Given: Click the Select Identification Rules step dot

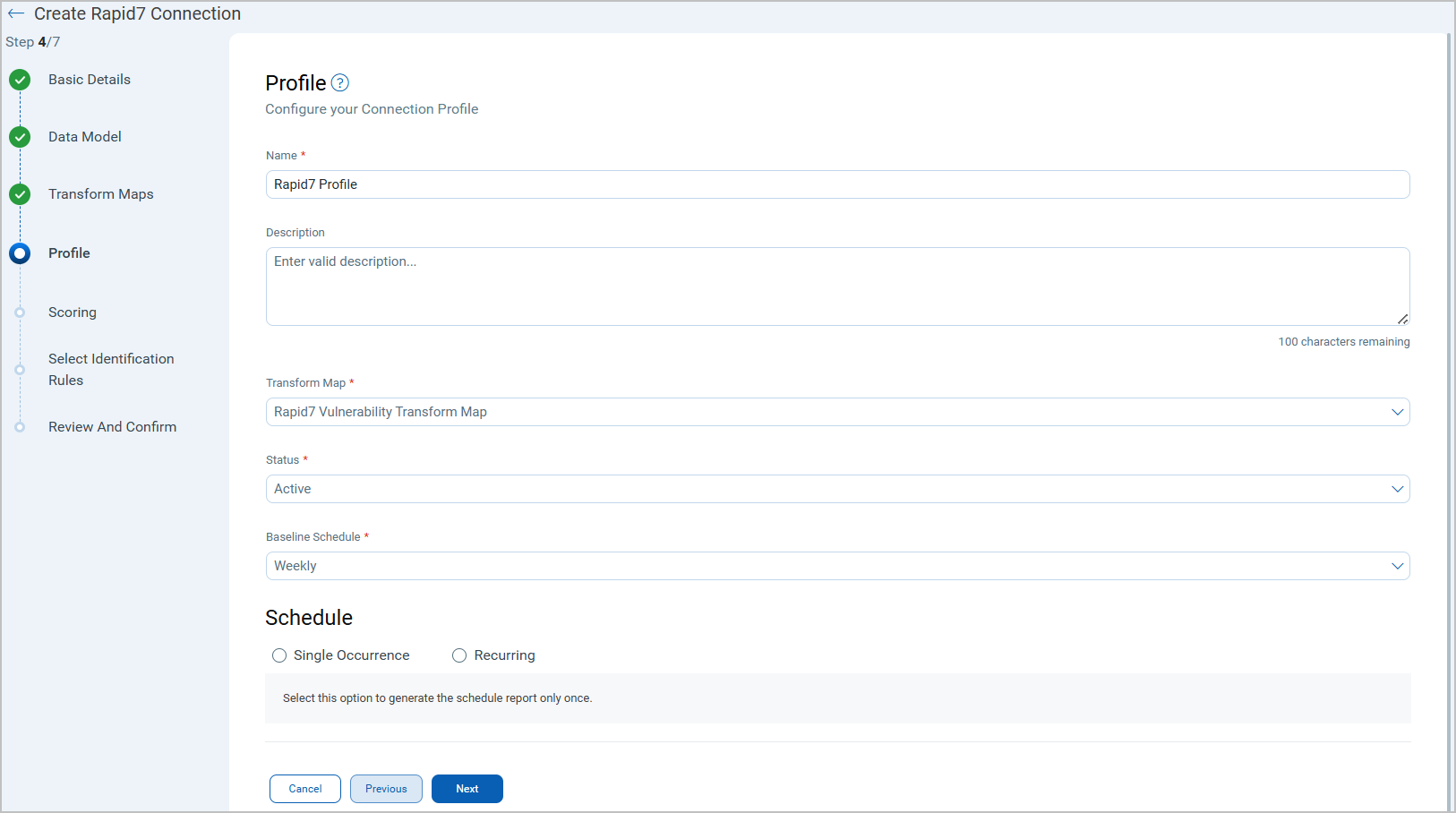Looking at the screenshot, I should [20, 370].
